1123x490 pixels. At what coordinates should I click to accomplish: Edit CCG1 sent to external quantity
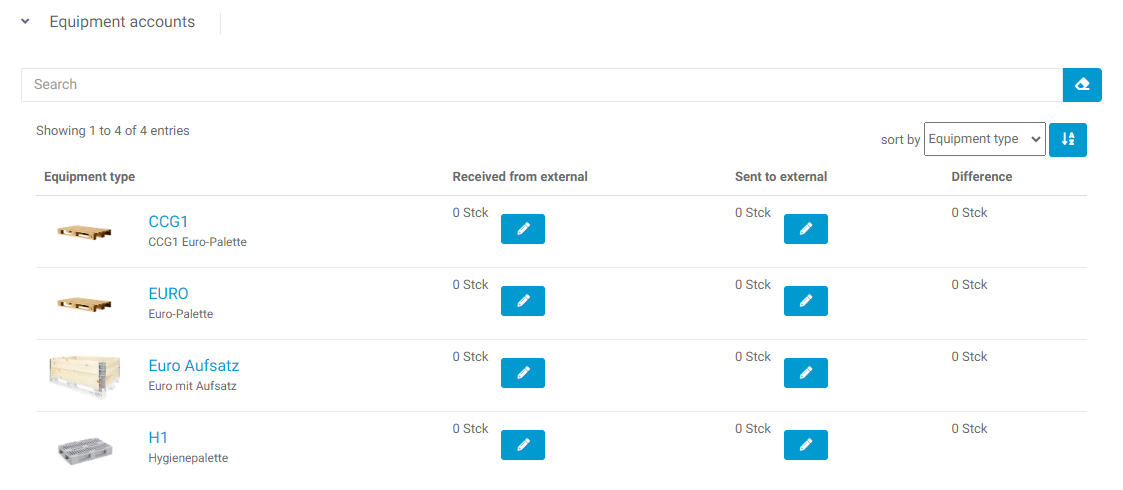pos(805,229)
